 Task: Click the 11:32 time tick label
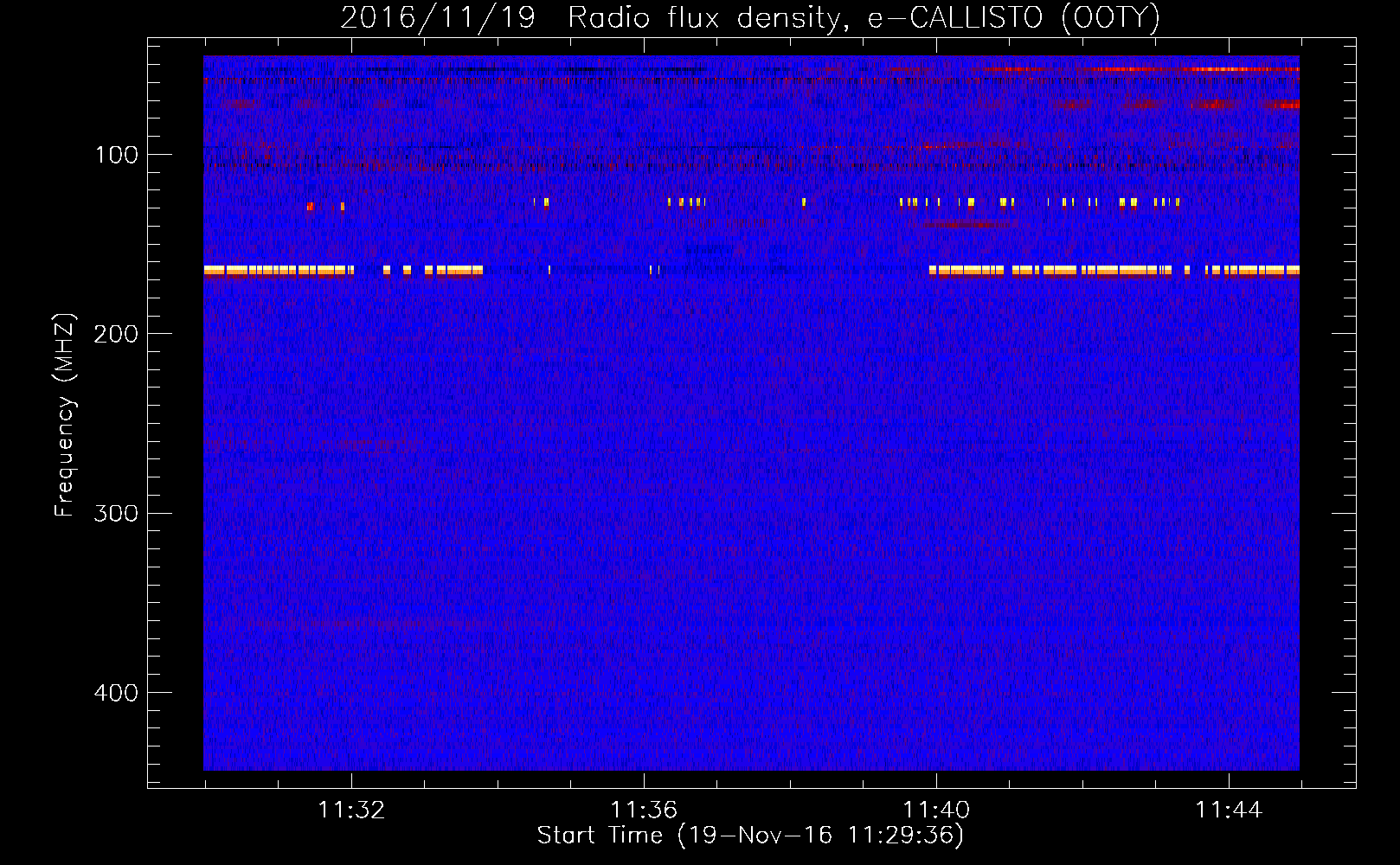point(351,811)
